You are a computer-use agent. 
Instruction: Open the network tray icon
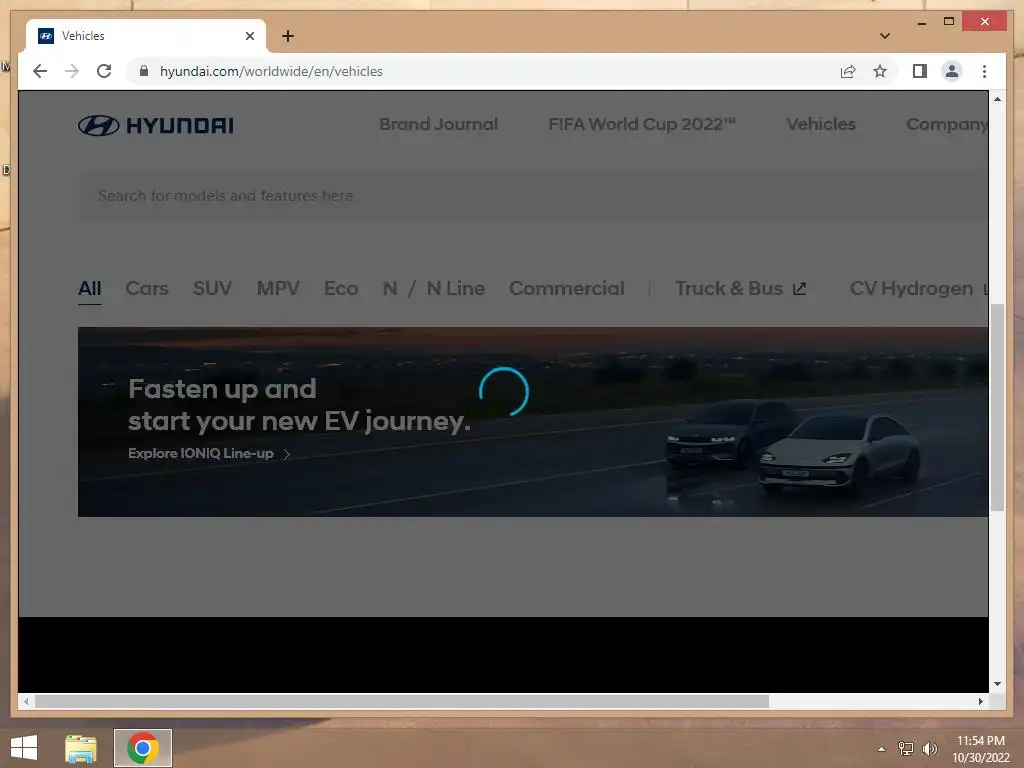point(906,748)
